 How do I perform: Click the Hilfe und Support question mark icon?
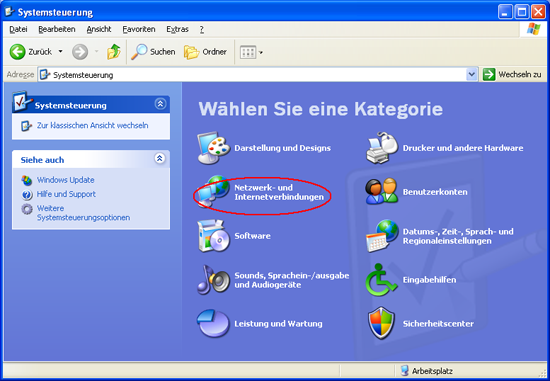(x=27, y=195)
